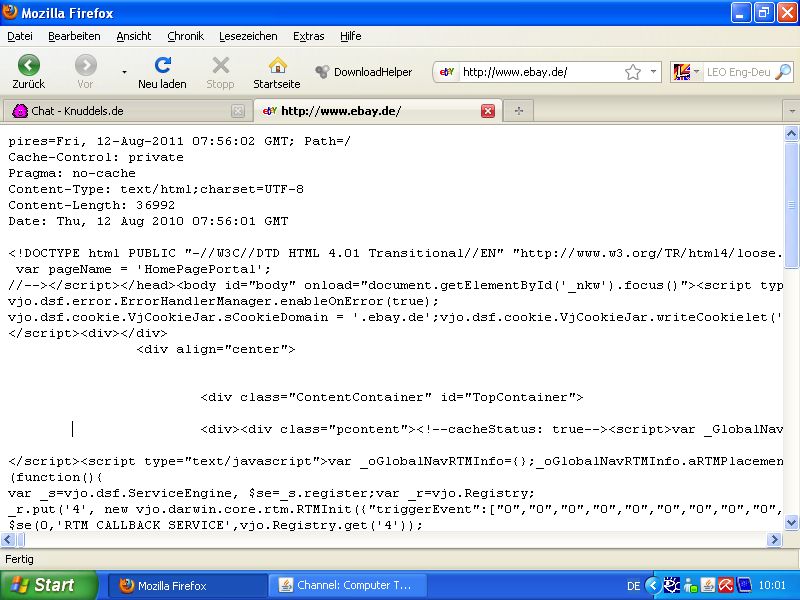
Task: Show the list-all-tabs dropdown
Action: 791,111
